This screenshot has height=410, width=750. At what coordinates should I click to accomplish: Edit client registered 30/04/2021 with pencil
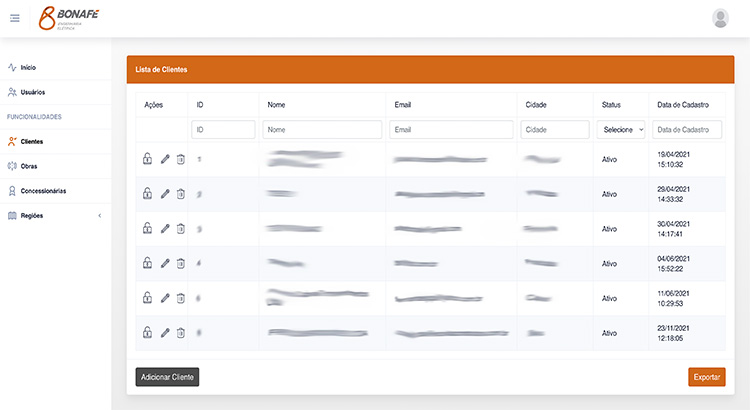[165, 229]
